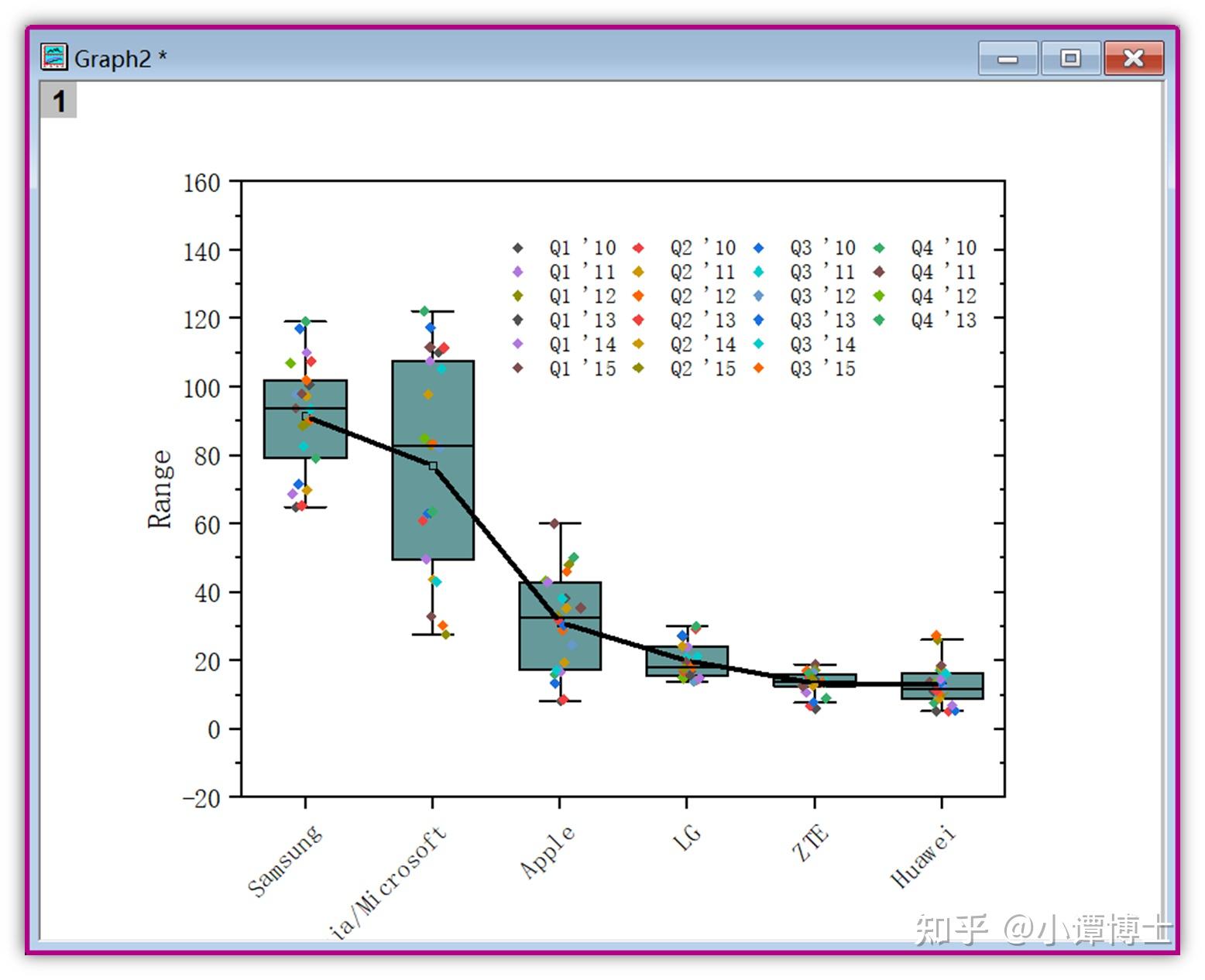Click Apple's top outlier point near 60
The height and width of the screenshot is (980, 1205).
pos(554,524)
